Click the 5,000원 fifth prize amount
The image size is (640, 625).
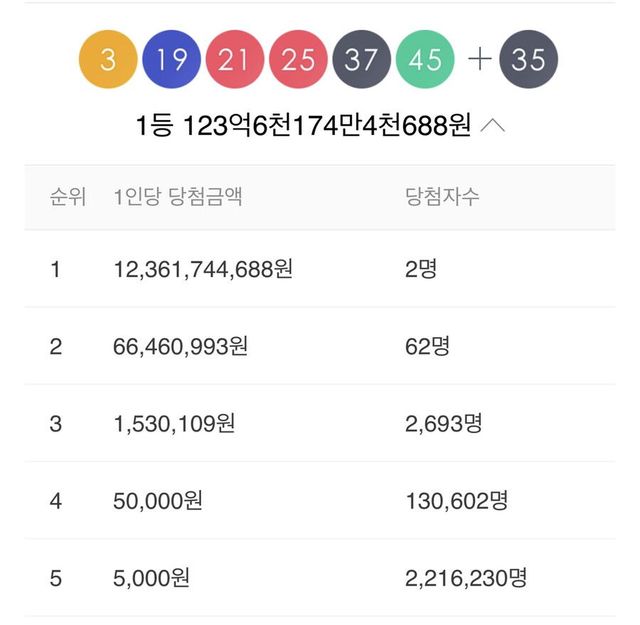pos(152,577)
